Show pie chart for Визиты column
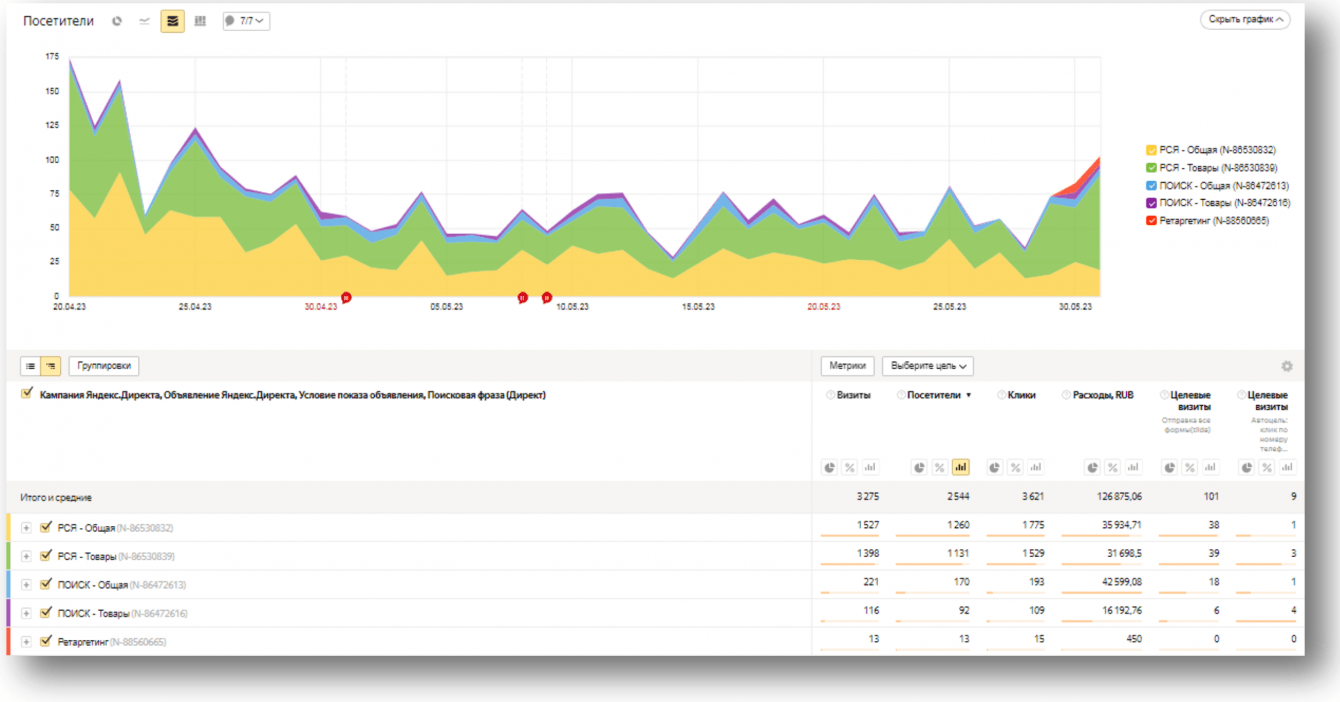This screenshot has height=702, width=1340. [x=830, y=467]
